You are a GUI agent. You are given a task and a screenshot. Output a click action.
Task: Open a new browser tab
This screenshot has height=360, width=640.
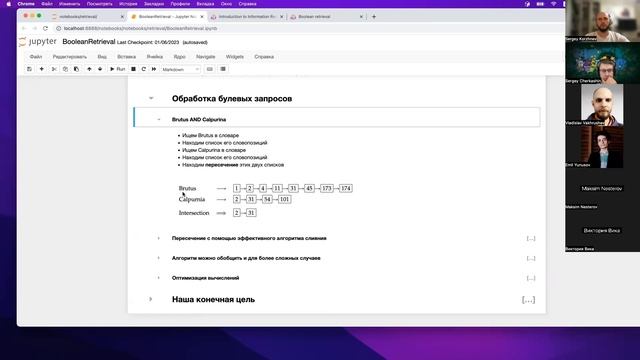click(374, 17)
